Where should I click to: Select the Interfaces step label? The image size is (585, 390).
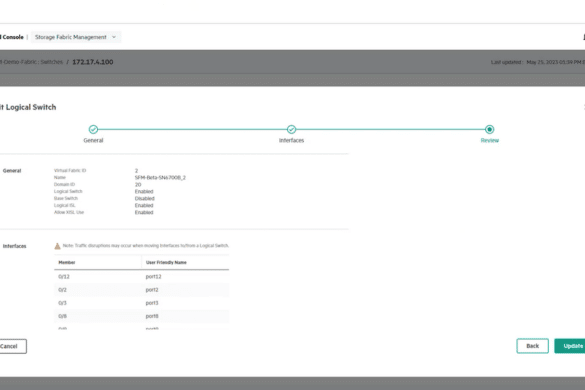[291, 140]
